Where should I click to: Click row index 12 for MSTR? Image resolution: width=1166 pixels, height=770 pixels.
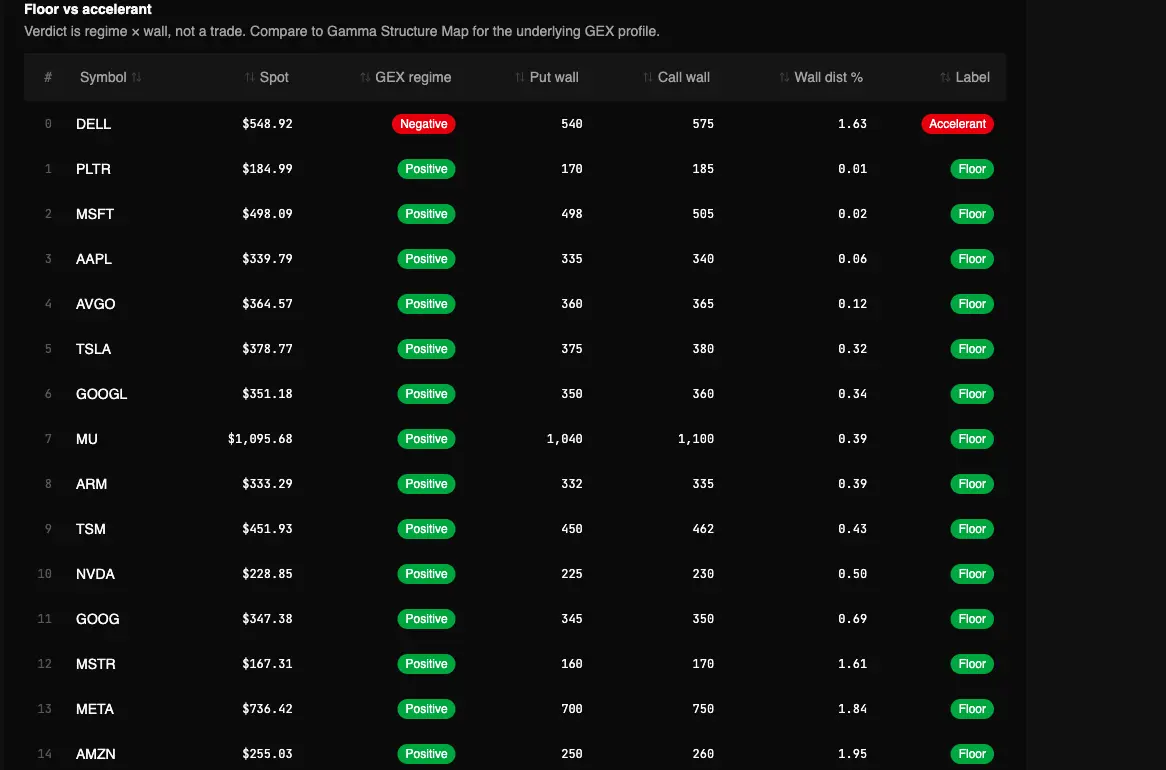click(45, 664)
